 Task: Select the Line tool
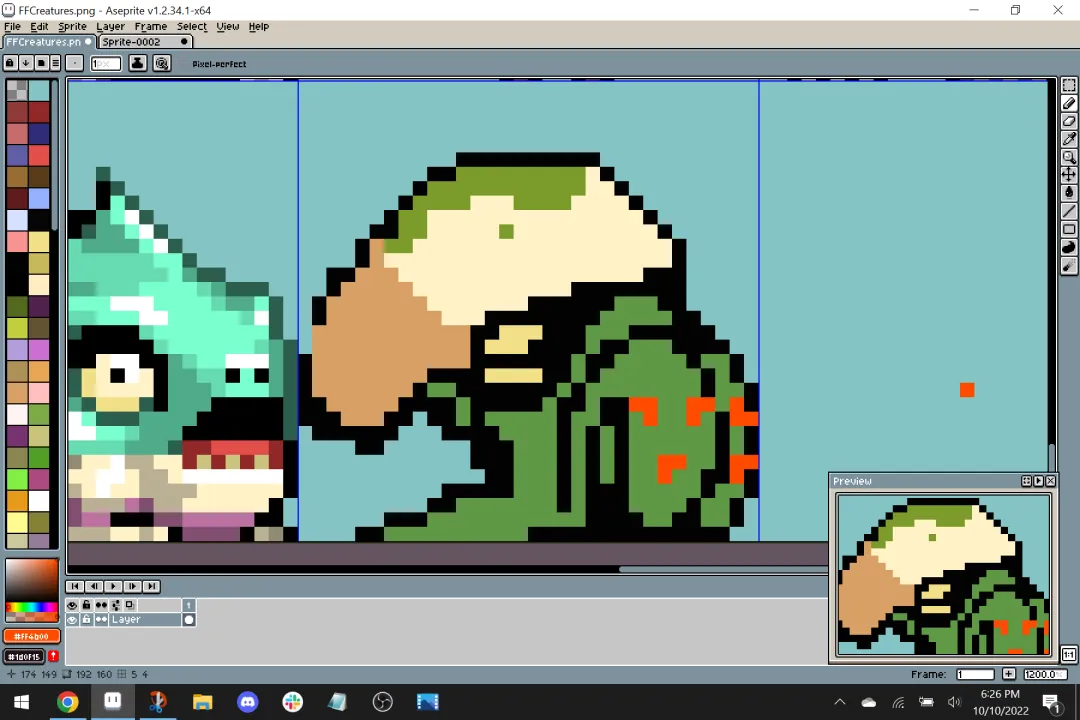[1068, 211]
